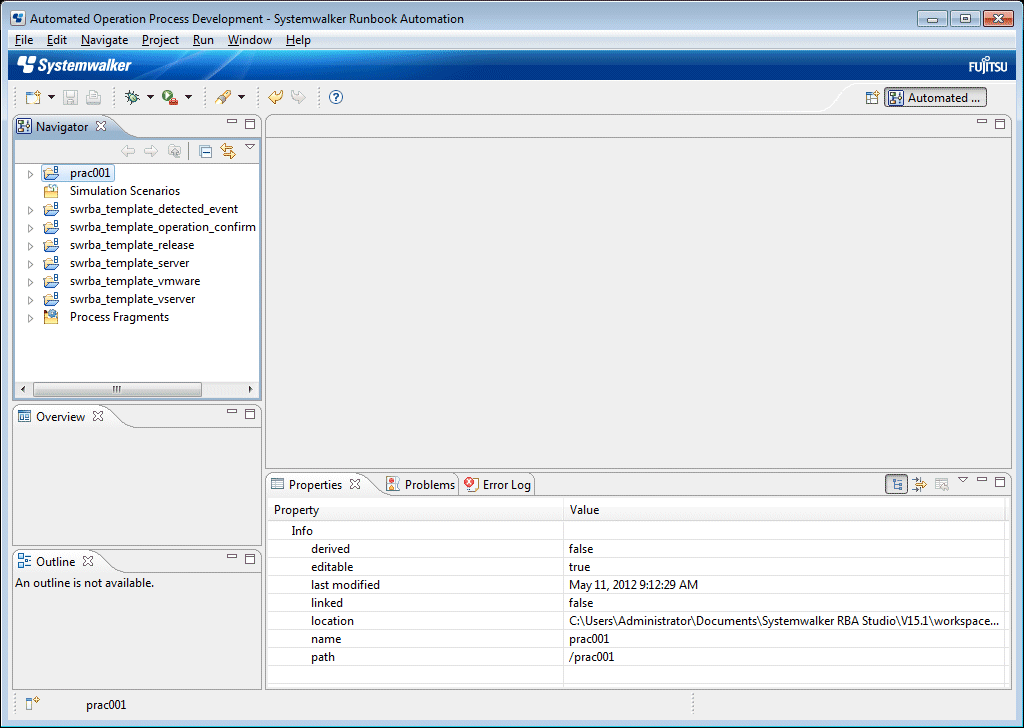Close the Outline view tab
The height and width of the screenshot is (728, 1024).
point(88,561)
